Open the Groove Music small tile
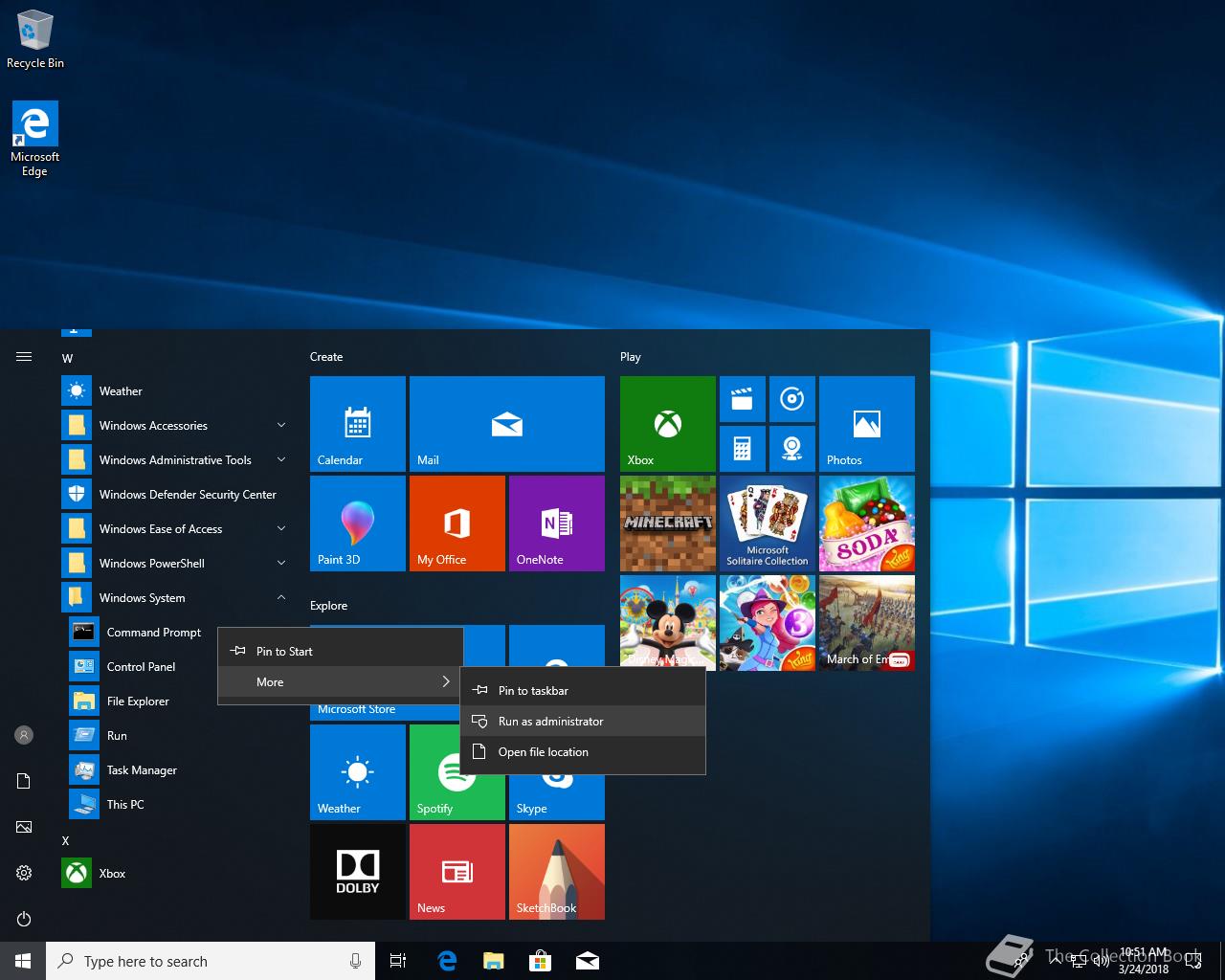Viewport: 1225px width, 980px height. [792, 399]
